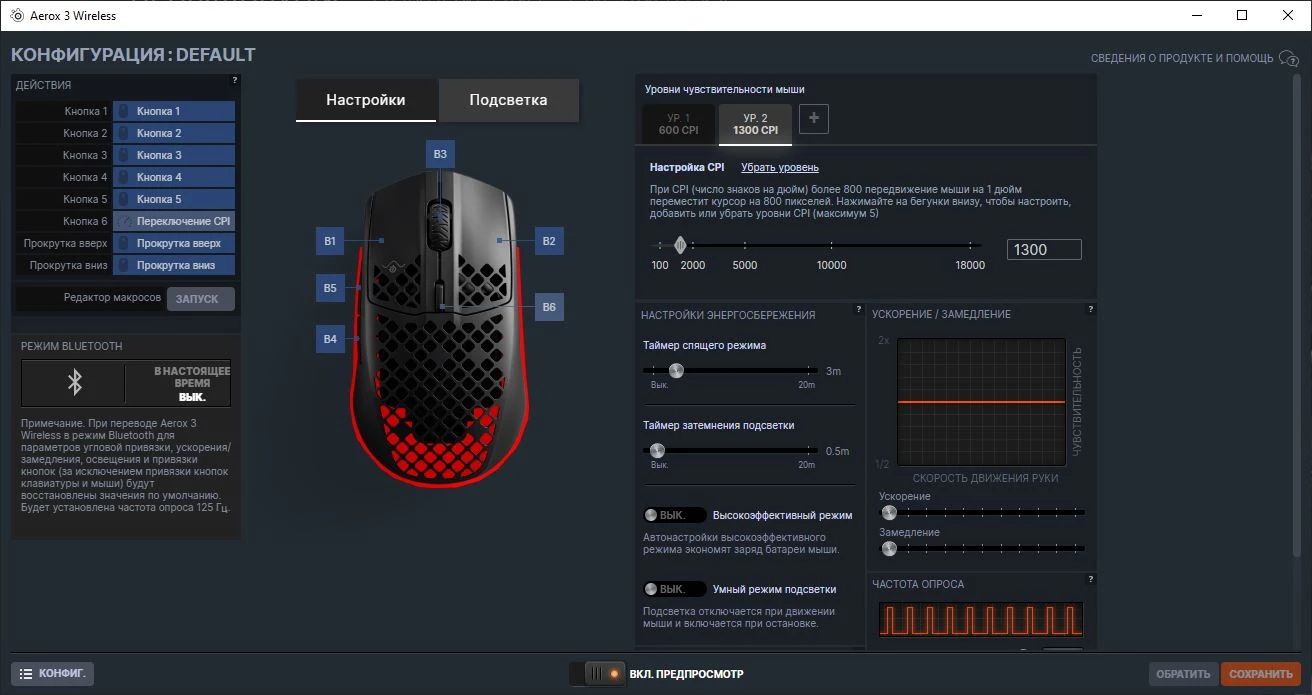The width and height of the screenshot is (1312, 695).
Task: Toggle Высокоэффективный режим switch
Action: point(675,515)
